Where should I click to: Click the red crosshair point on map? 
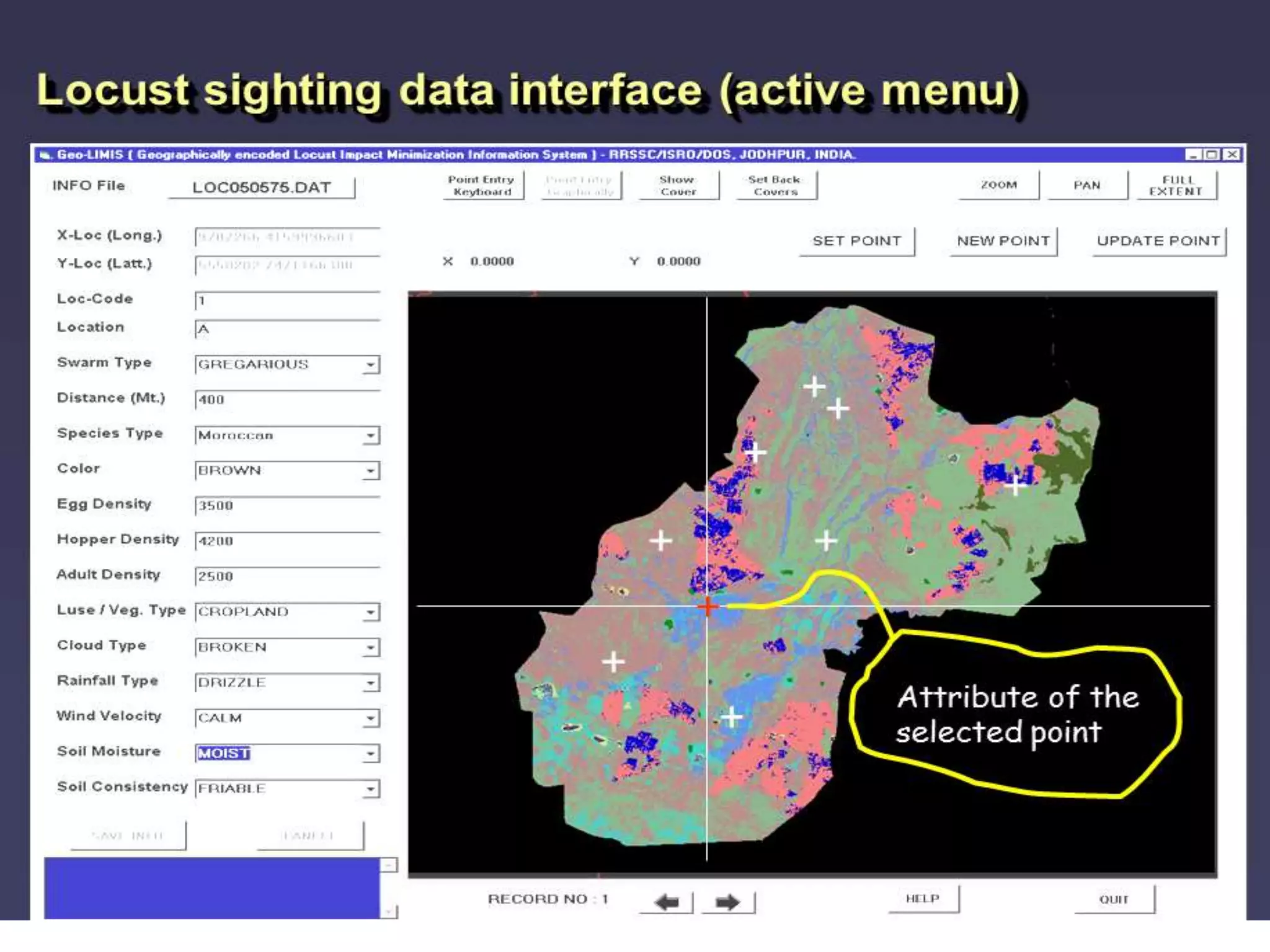pyautogui.click(x=707, y=606)
